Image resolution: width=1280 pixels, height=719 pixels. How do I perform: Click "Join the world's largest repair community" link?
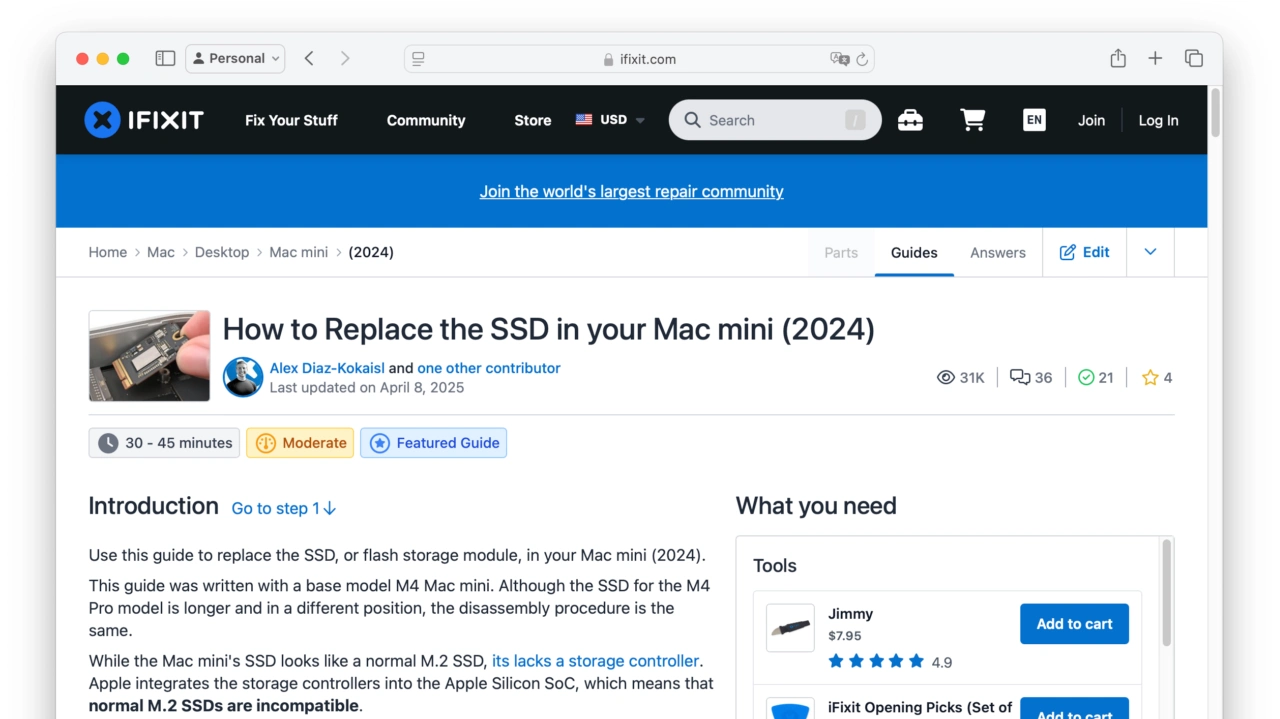click(631, 192)
